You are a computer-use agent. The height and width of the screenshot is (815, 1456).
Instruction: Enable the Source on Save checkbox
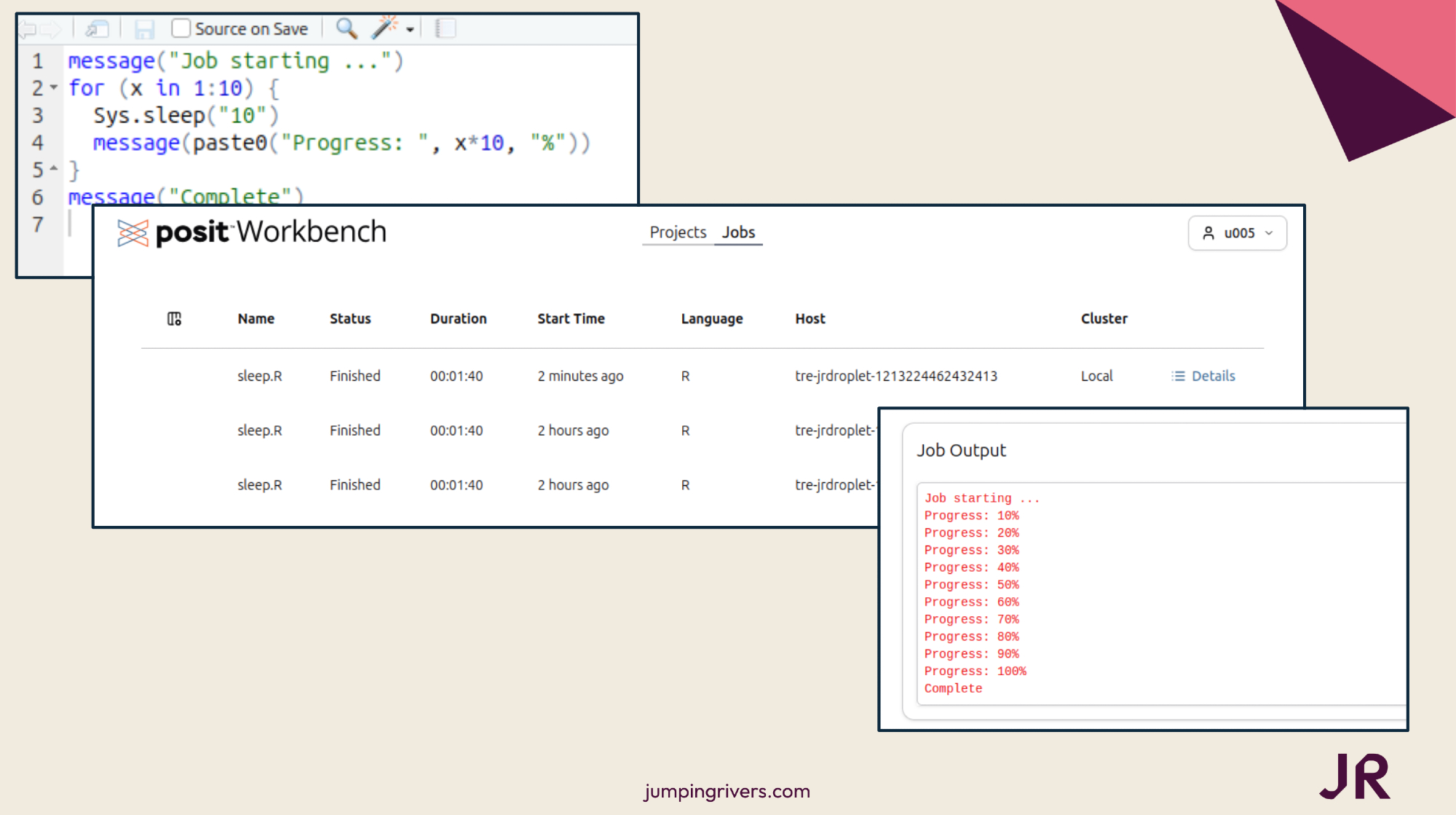coord(181,28)
